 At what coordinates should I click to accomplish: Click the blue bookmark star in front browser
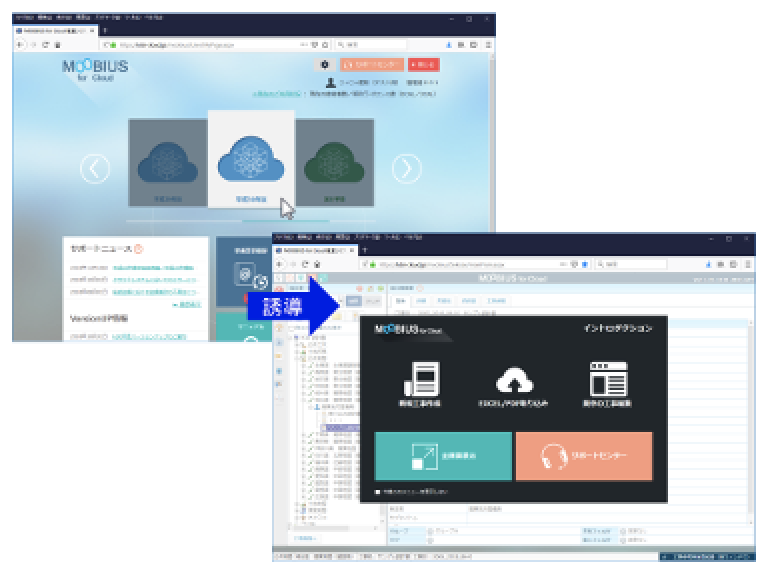click(x=585, y=264)
